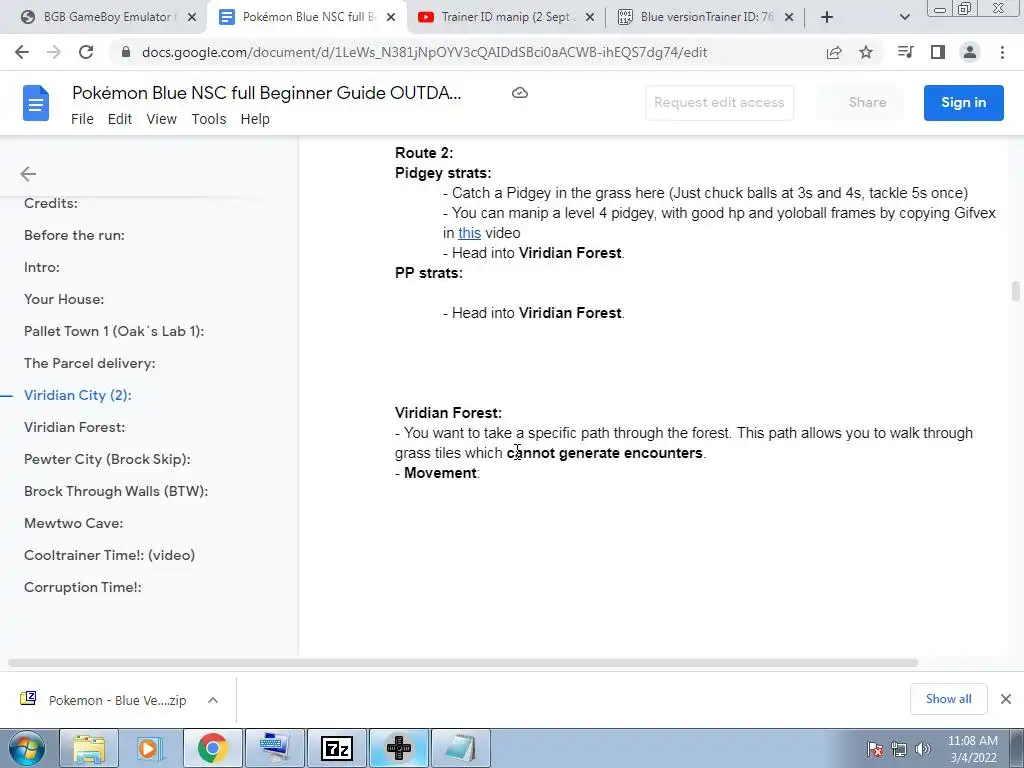Image resolution: width=1024 pixels, height=768 pixels.
Task: Collapse the document outline with back arrow
Action: (x=28, y=174)
